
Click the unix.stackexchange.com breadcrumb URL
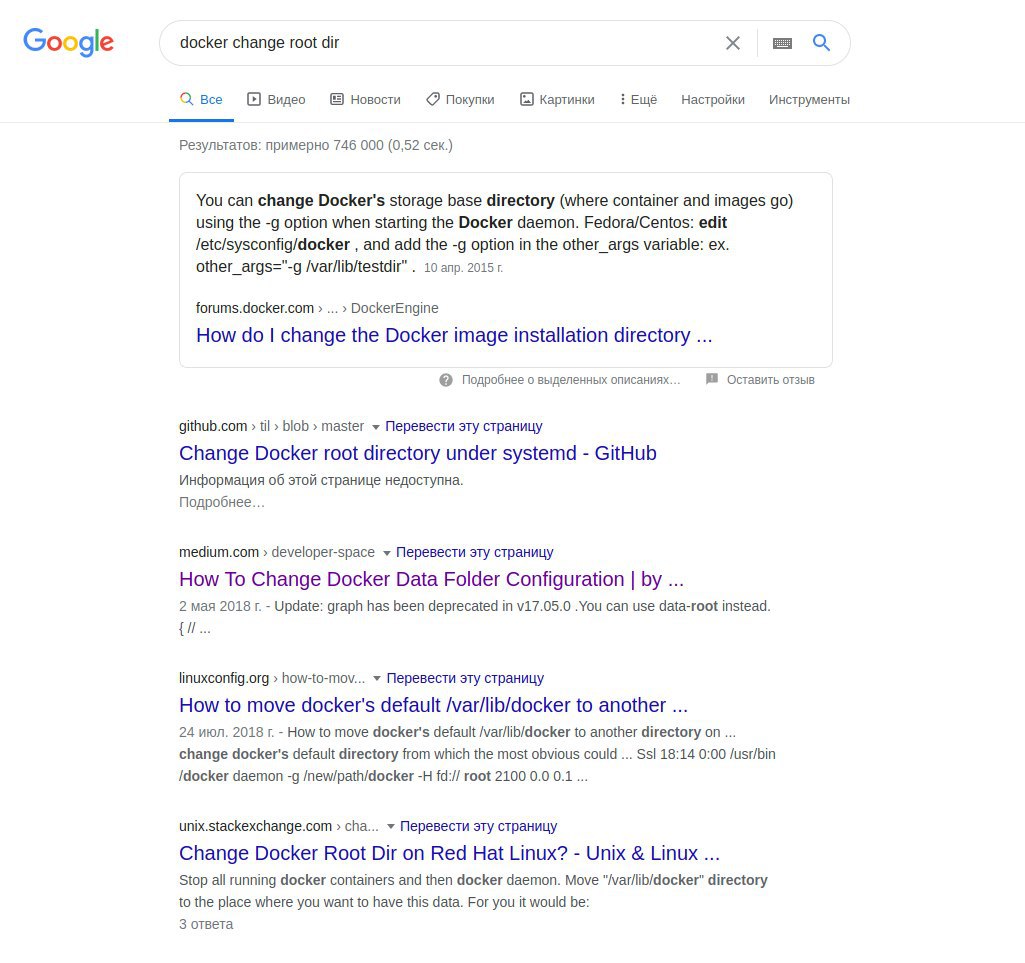[279, 826]
